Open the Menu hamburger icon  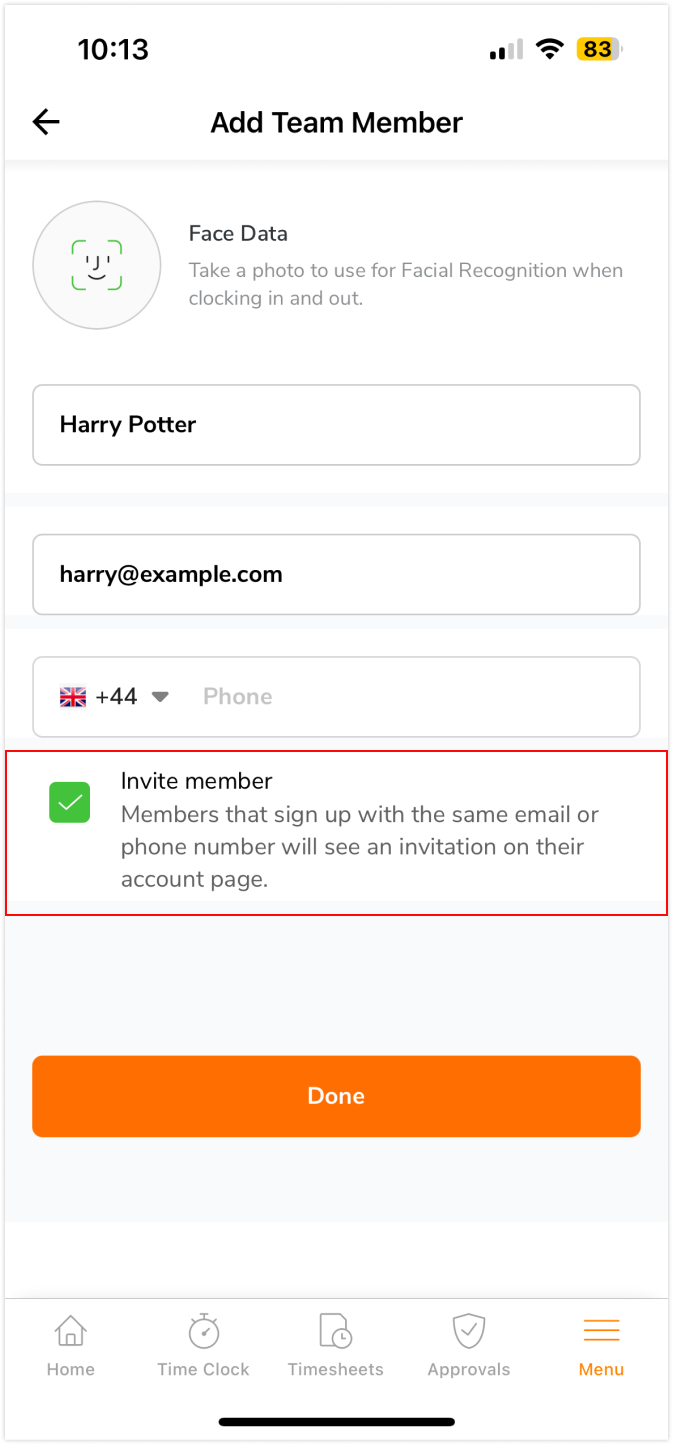[x=601, y=1330]
